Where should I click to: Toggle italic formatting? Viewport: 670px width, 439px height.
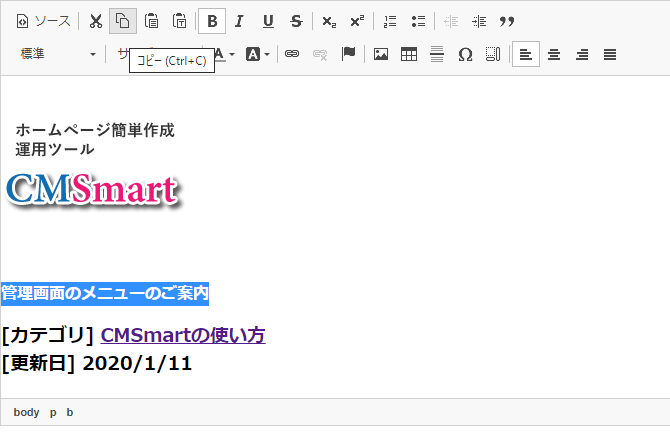tap(240, 21)
